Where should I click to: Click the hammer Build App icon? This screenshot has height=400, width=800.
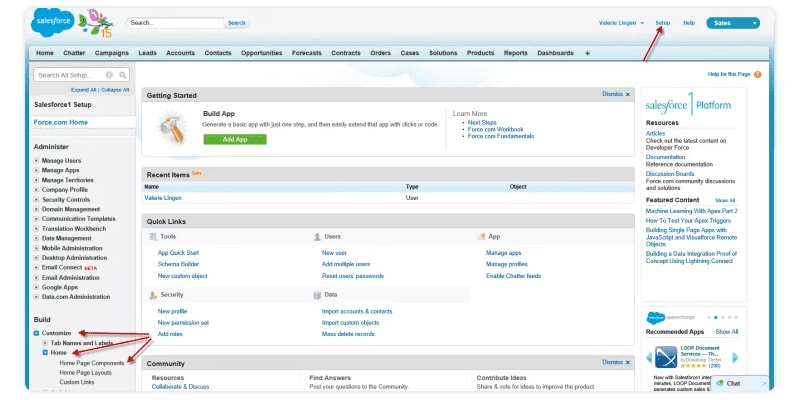(x=171, y=129)
